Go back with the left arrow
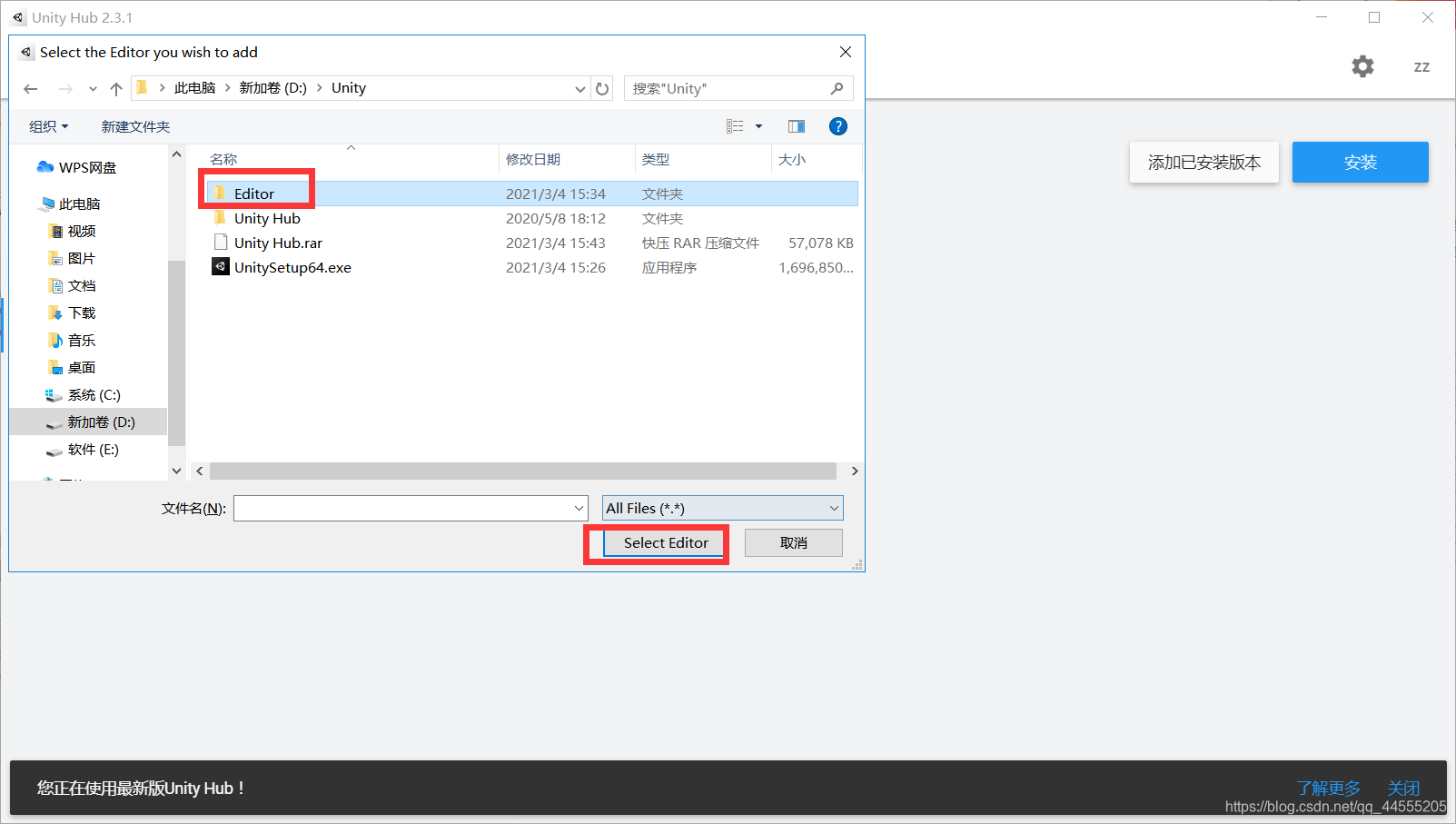Viewport: 1456px width, 824px height. [31, 88]
